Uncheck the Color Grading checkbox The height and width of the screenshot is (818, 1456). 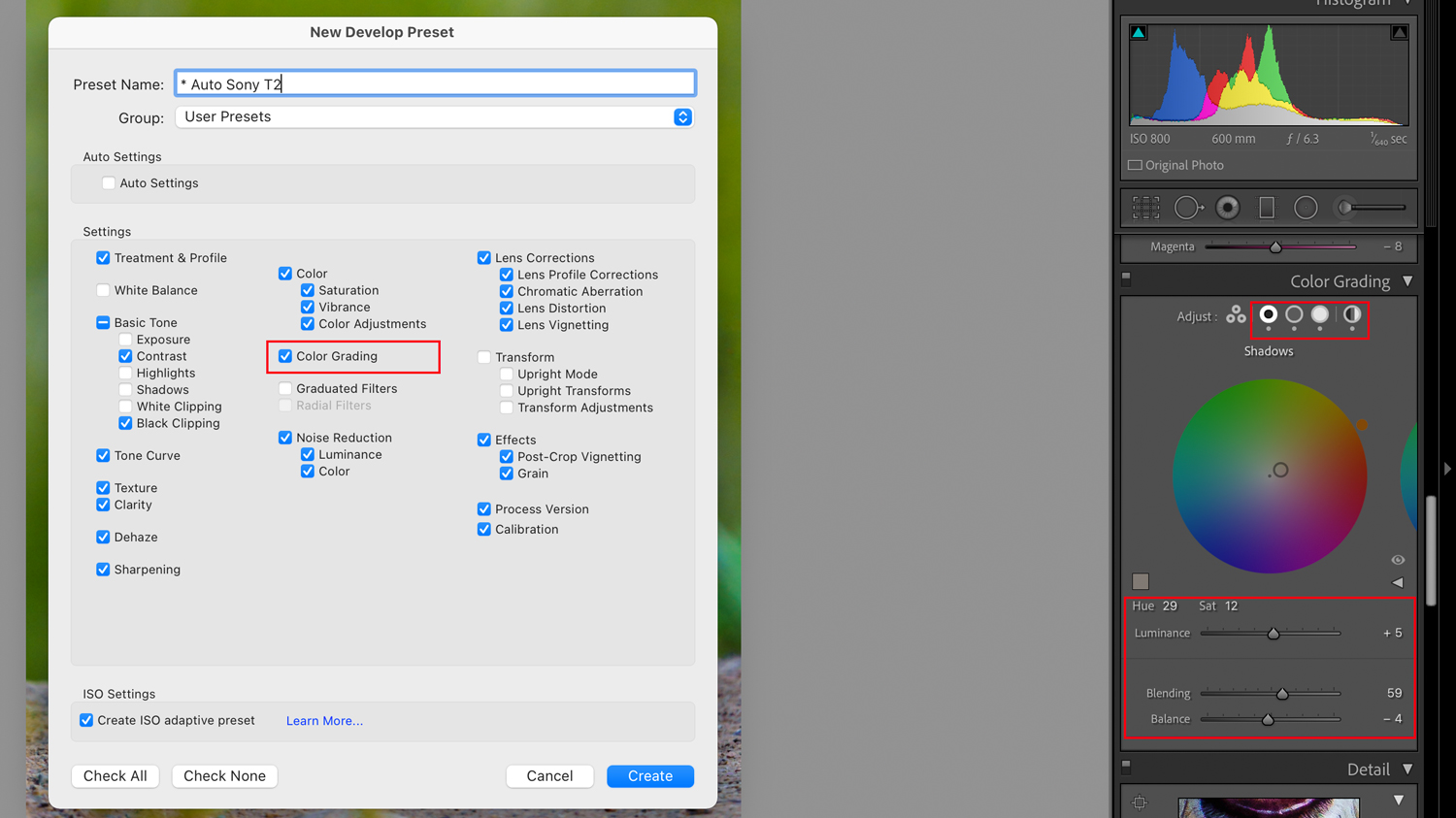(285, 356)
